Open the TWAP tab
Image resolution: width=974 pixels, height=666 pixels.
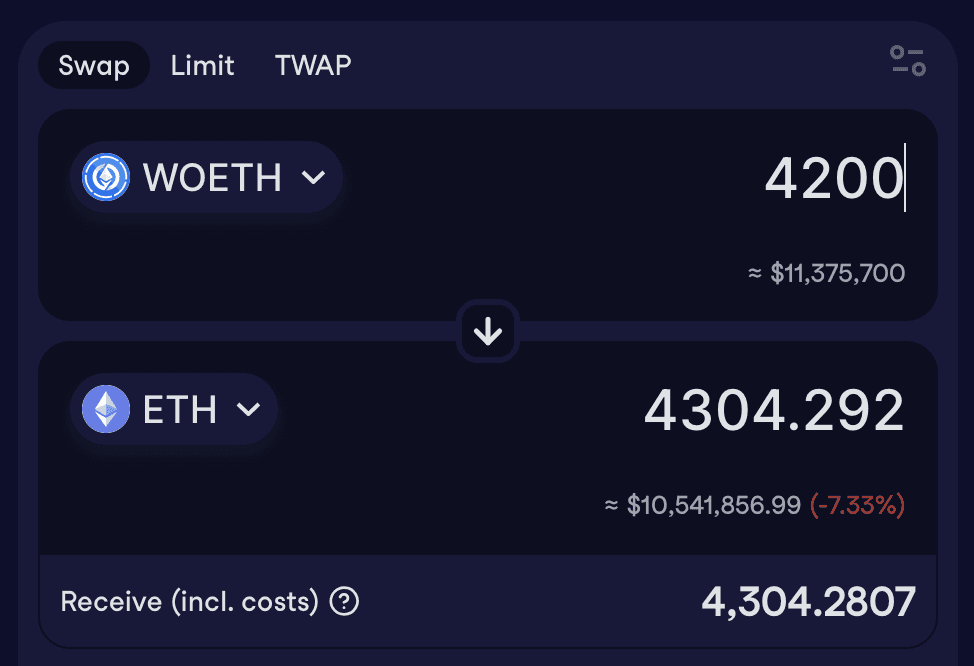(313, 66)
